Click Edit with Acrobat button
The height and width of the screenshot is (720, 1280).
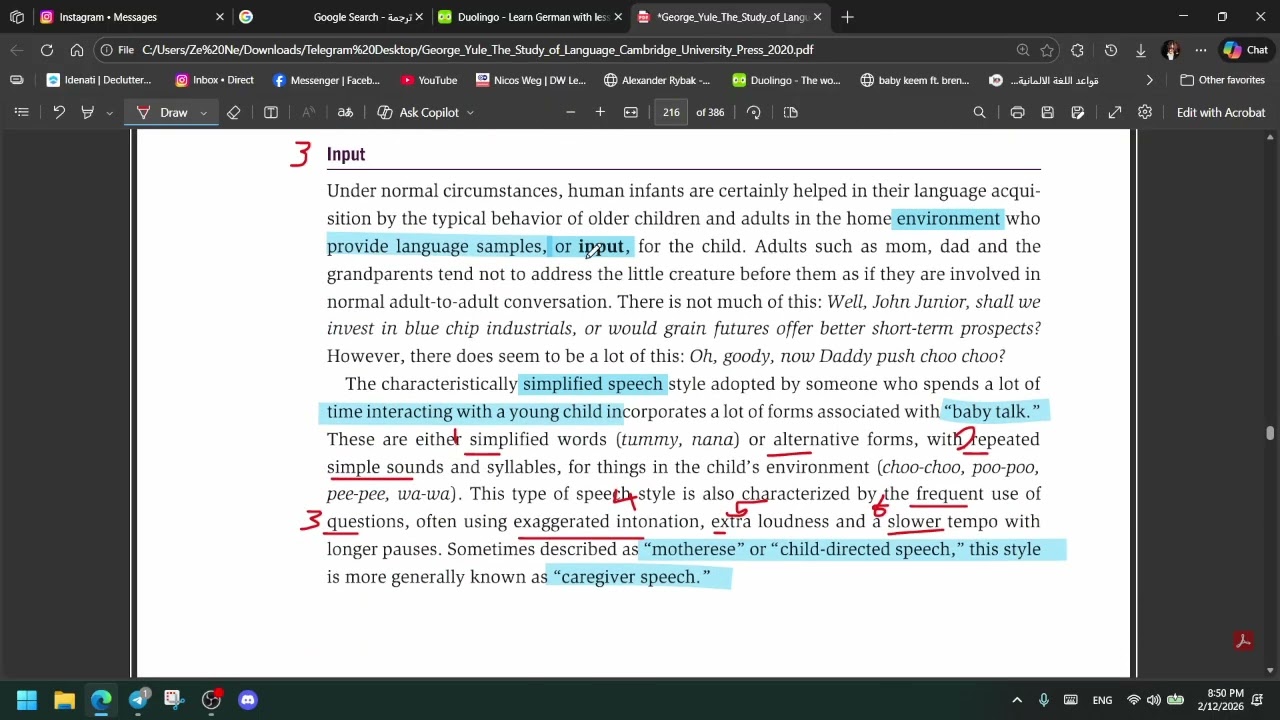[1221, 112]
